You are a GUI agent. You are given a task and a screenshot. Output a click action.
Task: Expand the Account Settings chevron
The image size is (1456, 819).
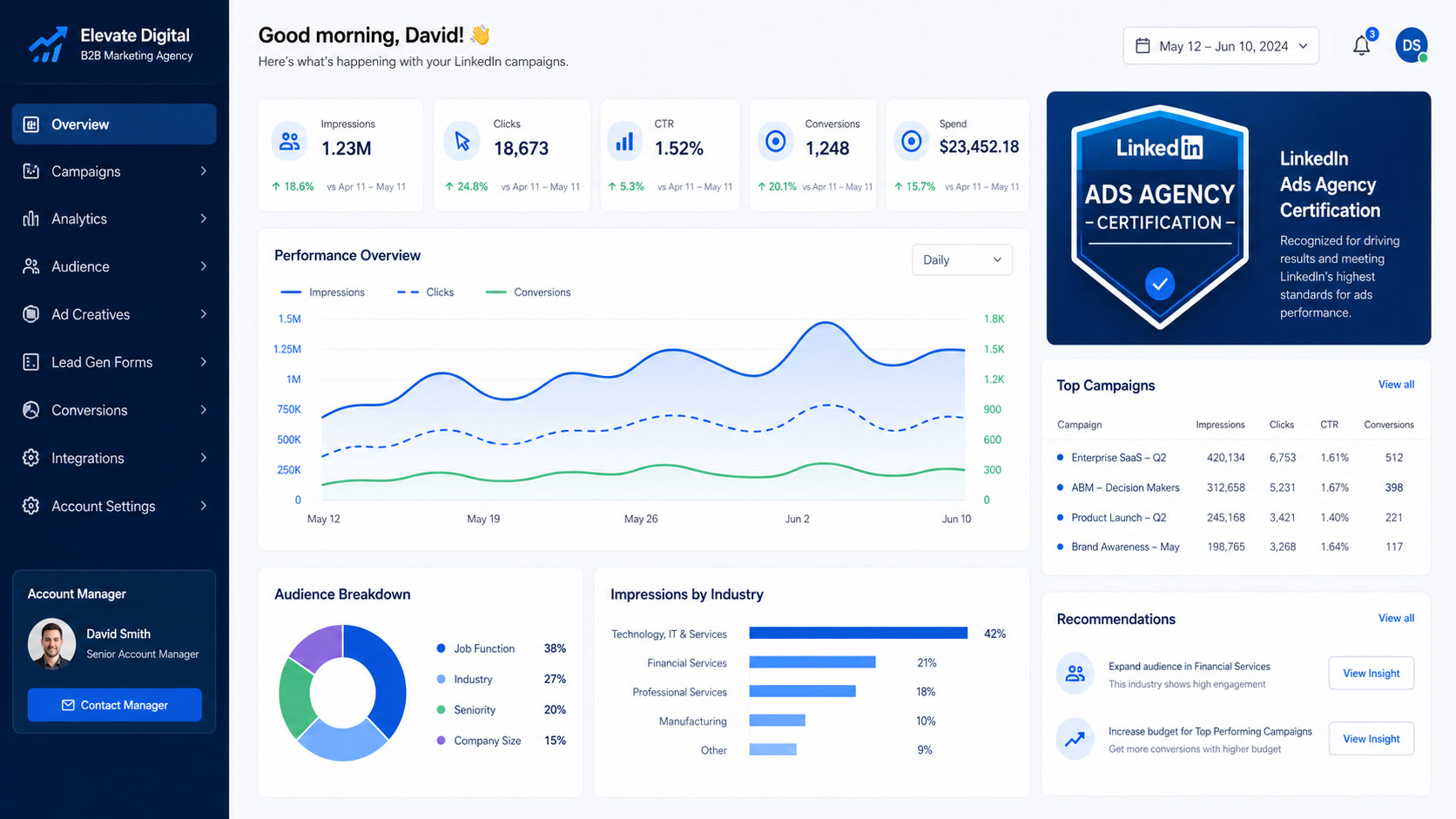204,506
